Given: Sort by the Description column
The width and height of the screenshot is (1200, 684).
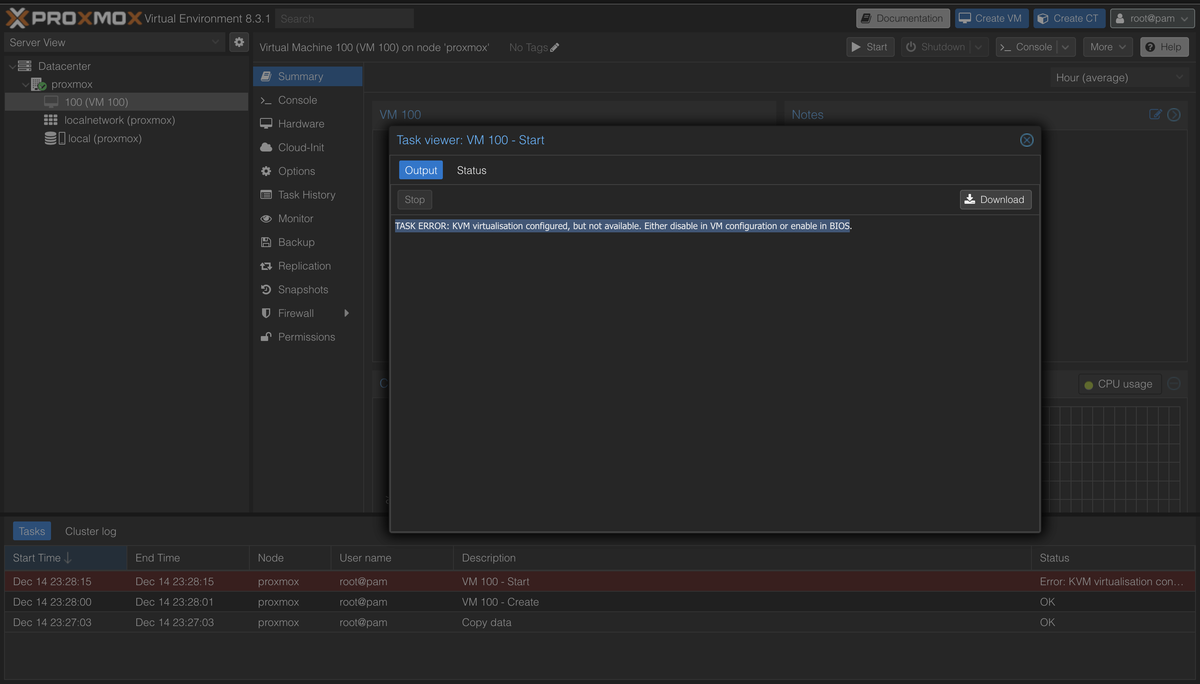Looking at the screenshot, I should pyautogui.click(x=742, y=558).
